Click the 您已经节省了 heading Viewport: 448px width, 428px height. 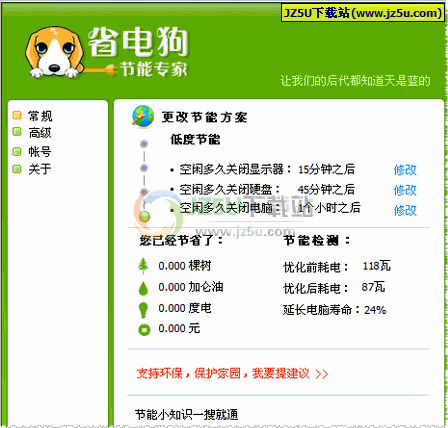[x=181, y=240]
